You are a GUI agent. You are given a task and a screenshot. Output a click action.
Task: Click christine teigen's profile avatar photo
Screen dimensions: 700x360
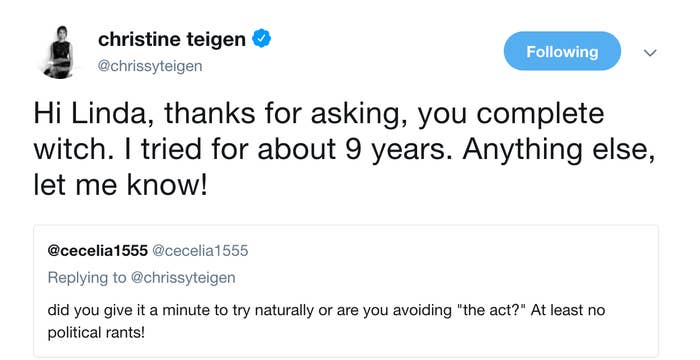click(60, 52)
